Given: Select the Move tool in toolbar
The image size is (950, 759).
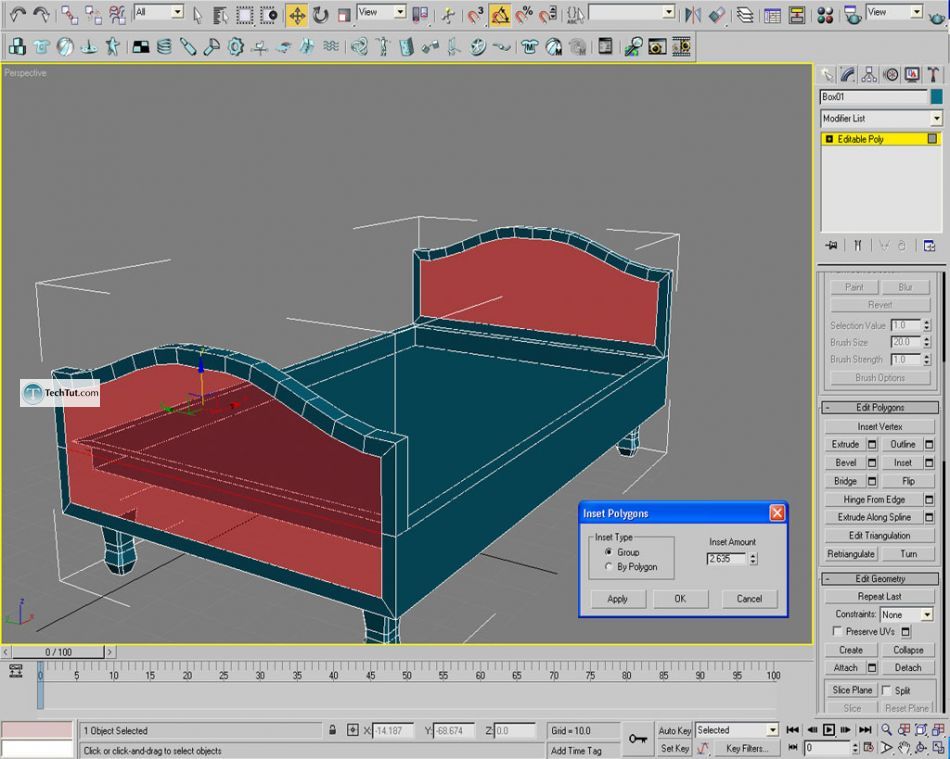Looking at the screenshot, I should (x=297, y=14).
